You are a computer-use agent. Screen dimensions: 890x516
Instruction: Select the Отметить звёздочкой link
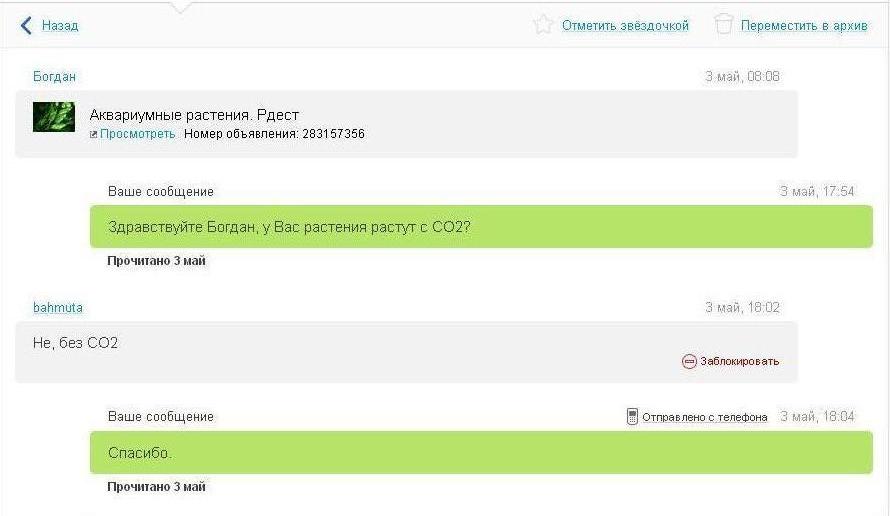coord(625,26)
